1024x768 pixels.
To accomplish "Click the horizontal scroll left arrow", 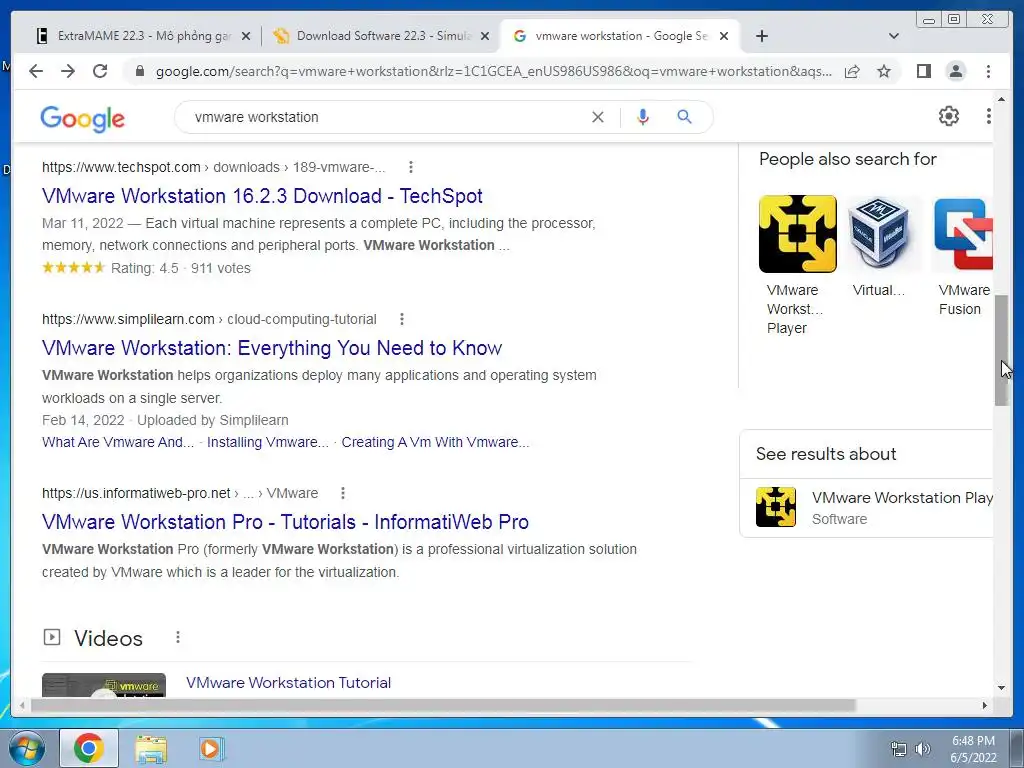I will tap(22, 705).
